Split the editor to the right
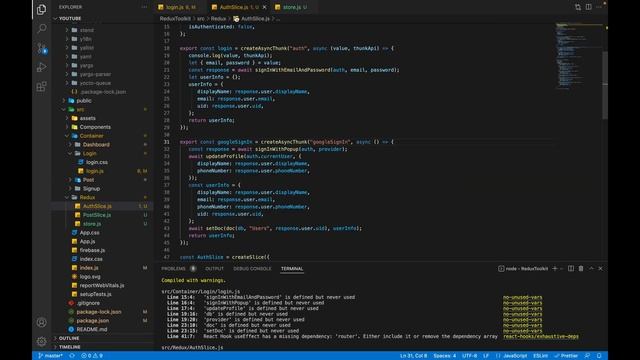The width and height of the screenshot is (640, 360). point(589,7)
